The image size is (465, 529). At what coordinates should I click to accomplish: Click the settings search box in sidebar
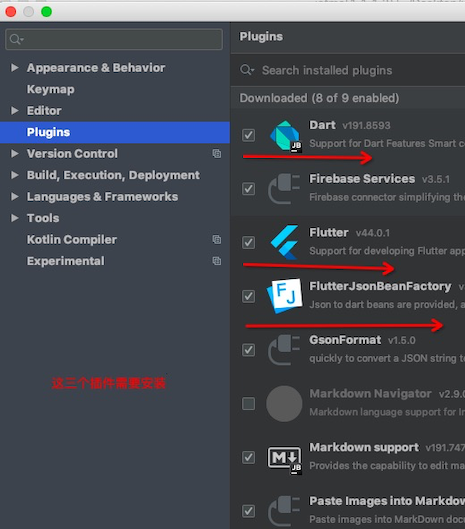114,39
